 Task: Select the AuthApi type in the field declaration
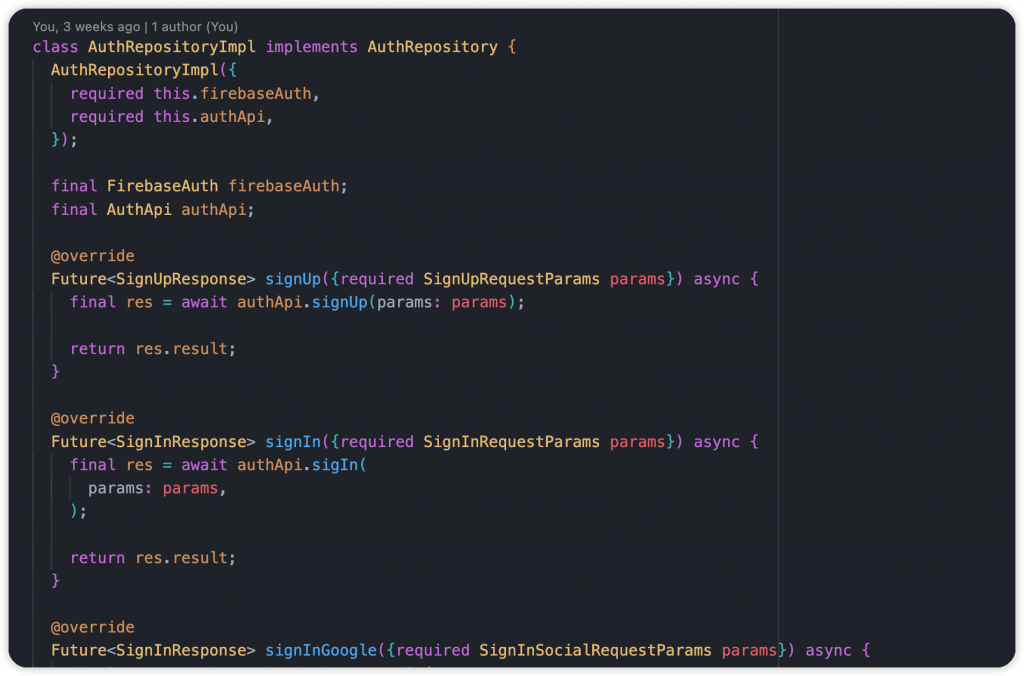139,210
